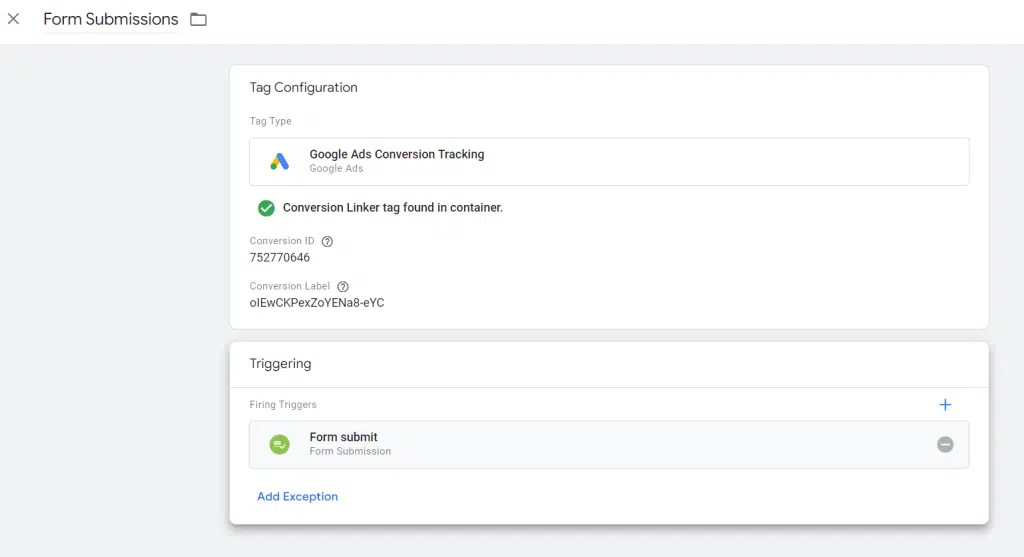
Task: Click the Triggering section heading
Action: pyautogui.click(x=280, y=364)
